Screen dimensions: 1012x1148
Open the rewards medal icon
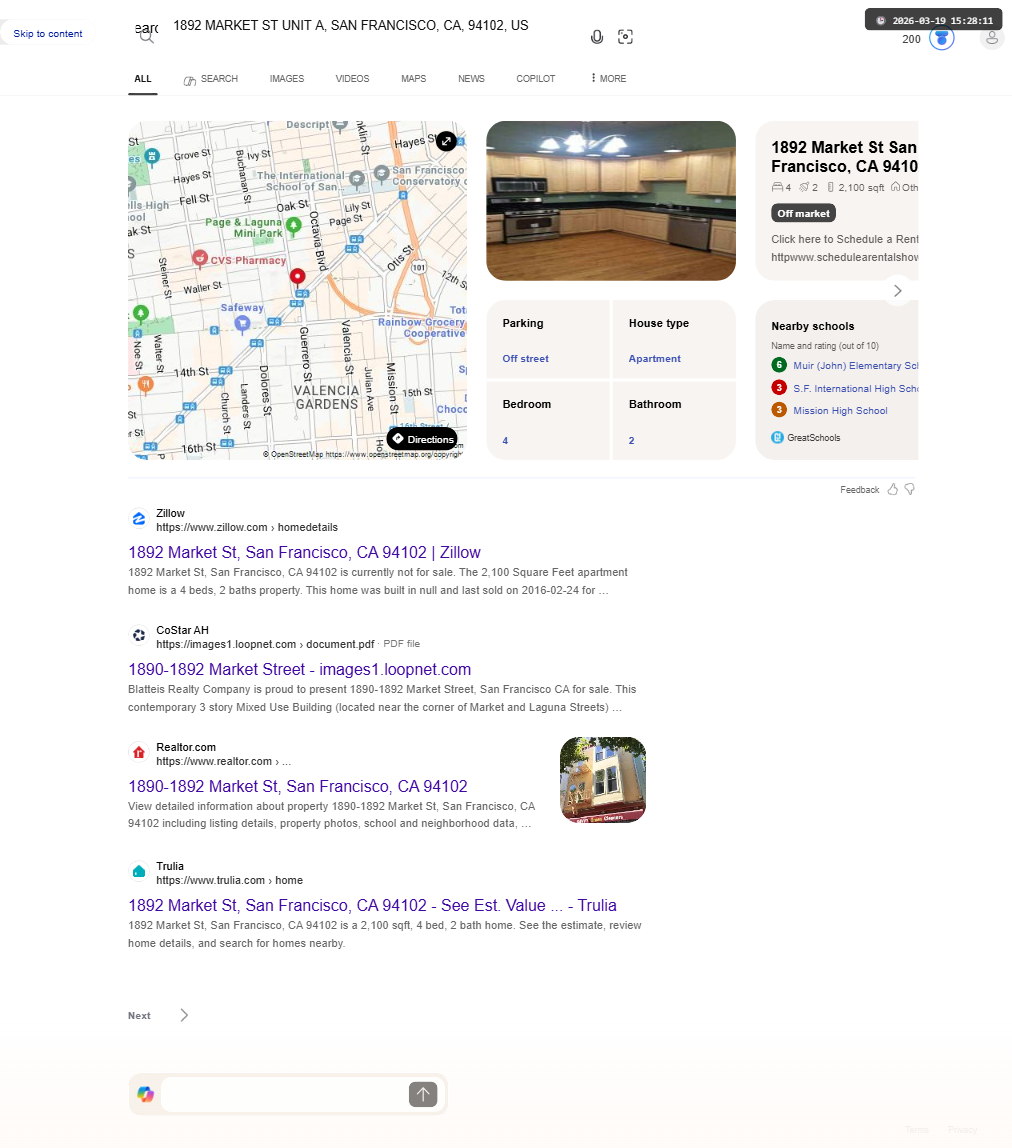pos(942,38)
